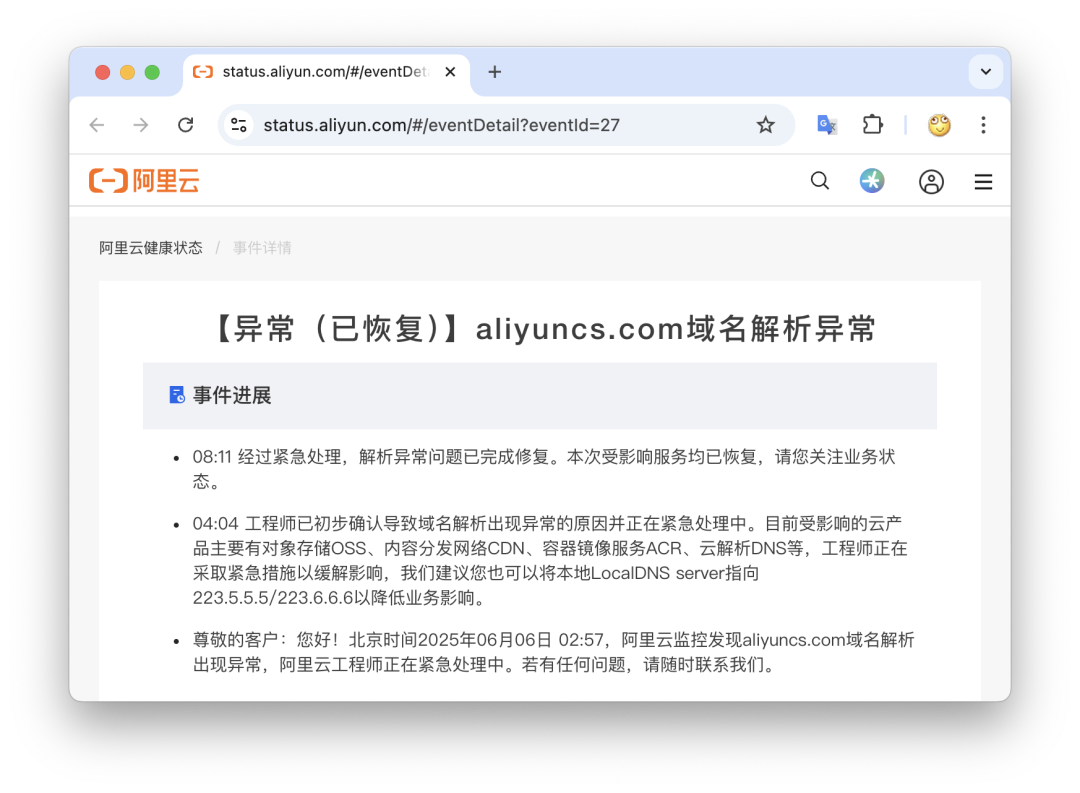Click the blue document icon beside 事件进展
This screenshot has height=793, width=1080.
176,395
